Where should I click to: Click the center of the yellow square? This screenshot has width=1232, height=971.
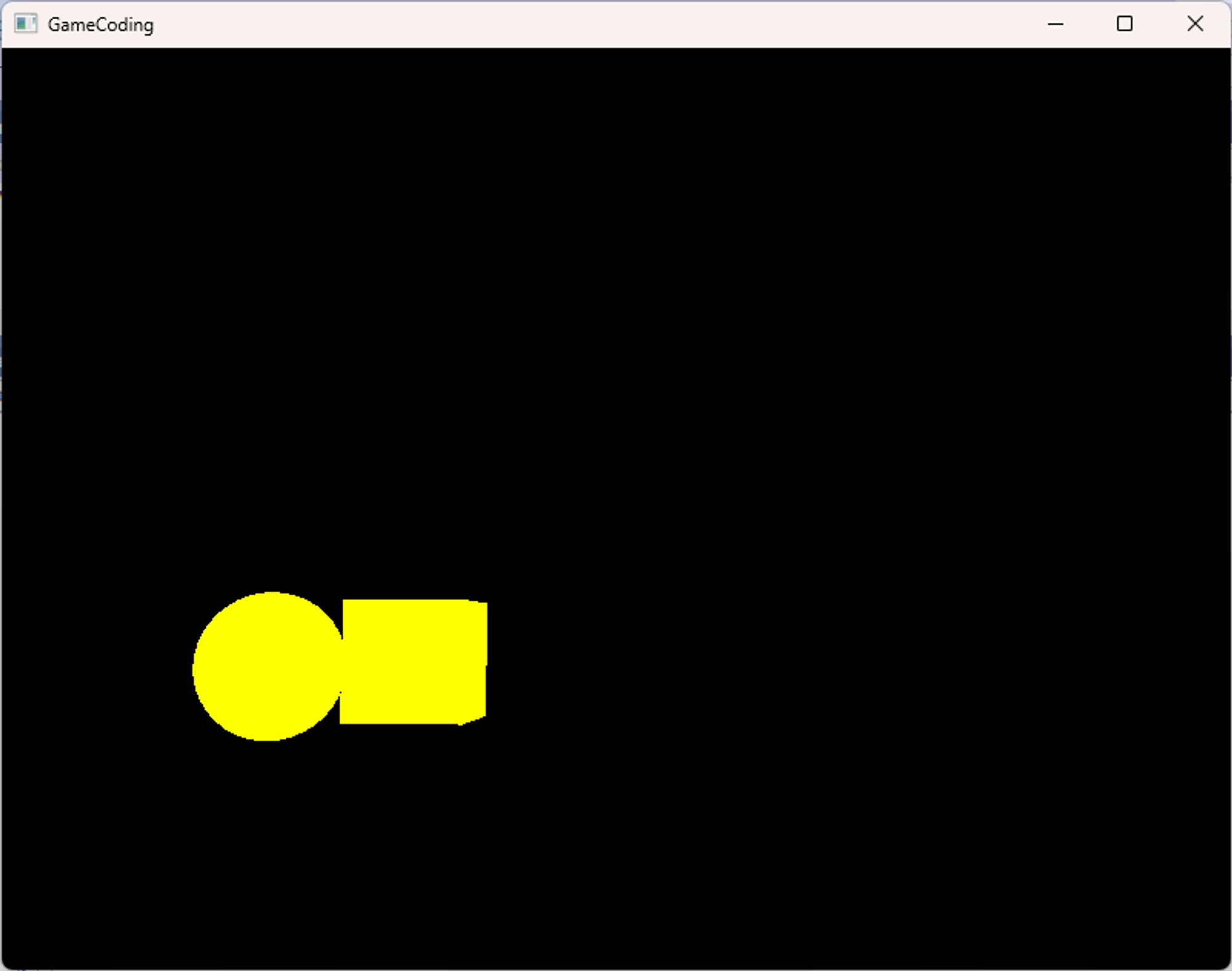tap(413, 662)
